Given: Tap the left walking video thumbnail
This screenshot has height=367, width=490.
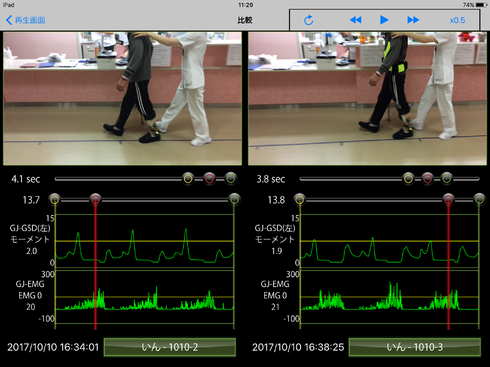Looking at the screenshot, I should pyautogui.click(x=122, y=98).
